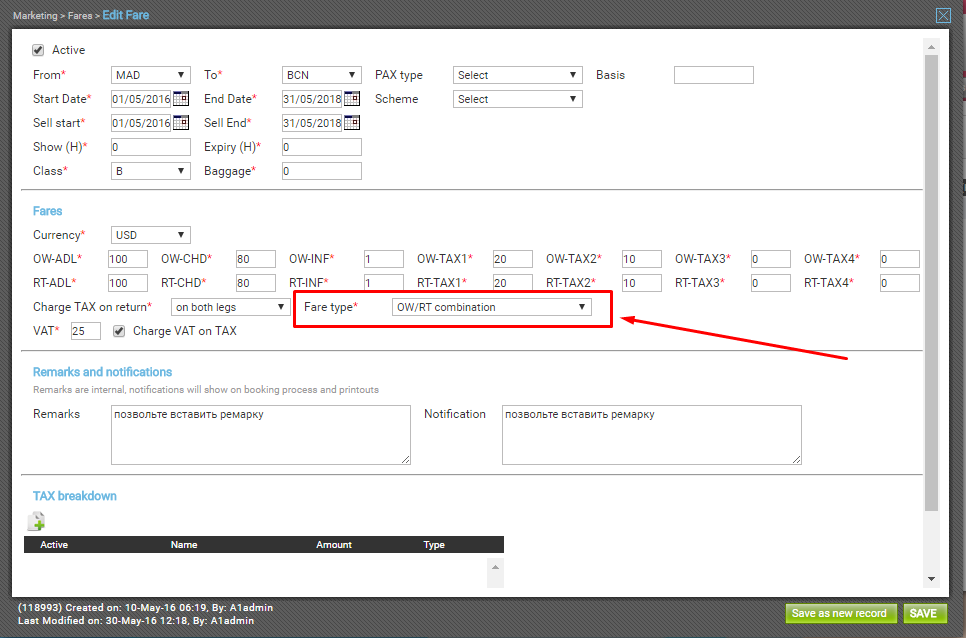The width and height of the screenshot is (966, 638).
Task: Open the To airport dropdown
Action: 322,75
